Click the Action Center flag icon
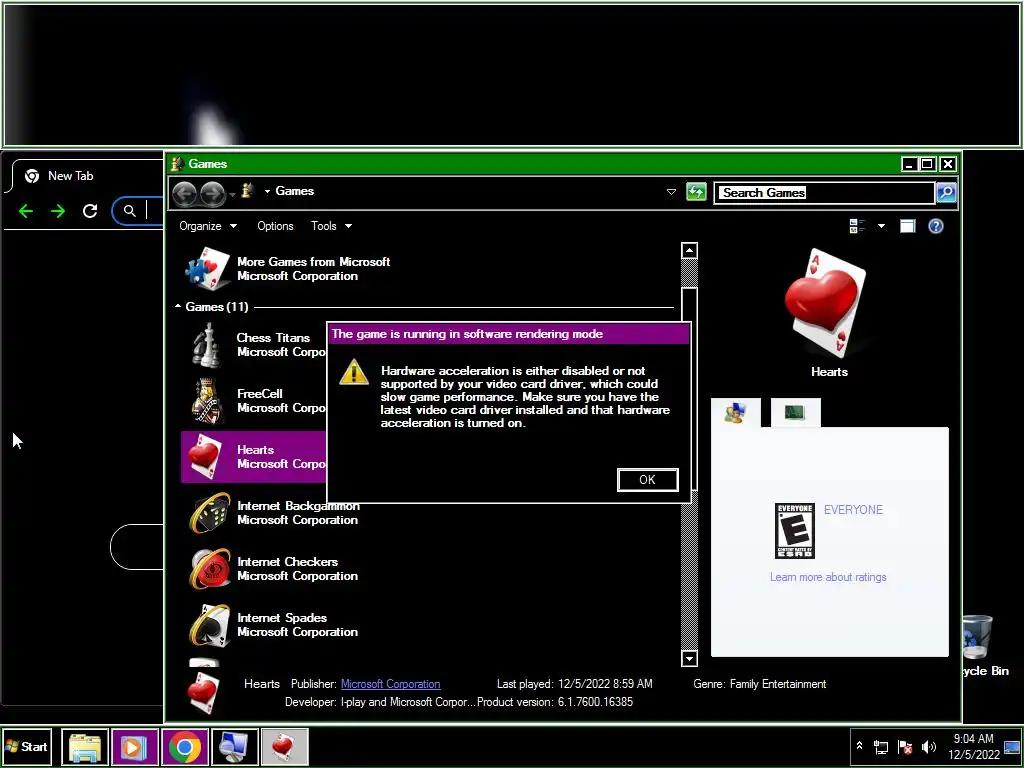The width and height of the screenshot is (1024, 768). click(x=904, y=746)
